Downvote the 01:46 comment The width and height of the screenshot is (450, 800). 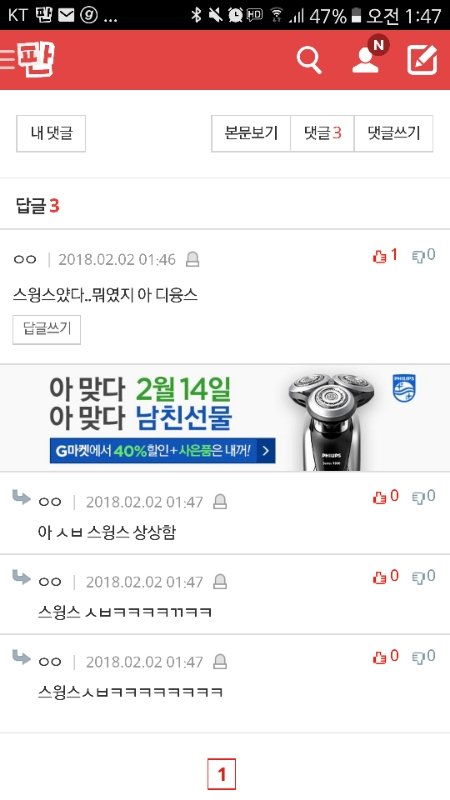[x=423, y=255]
